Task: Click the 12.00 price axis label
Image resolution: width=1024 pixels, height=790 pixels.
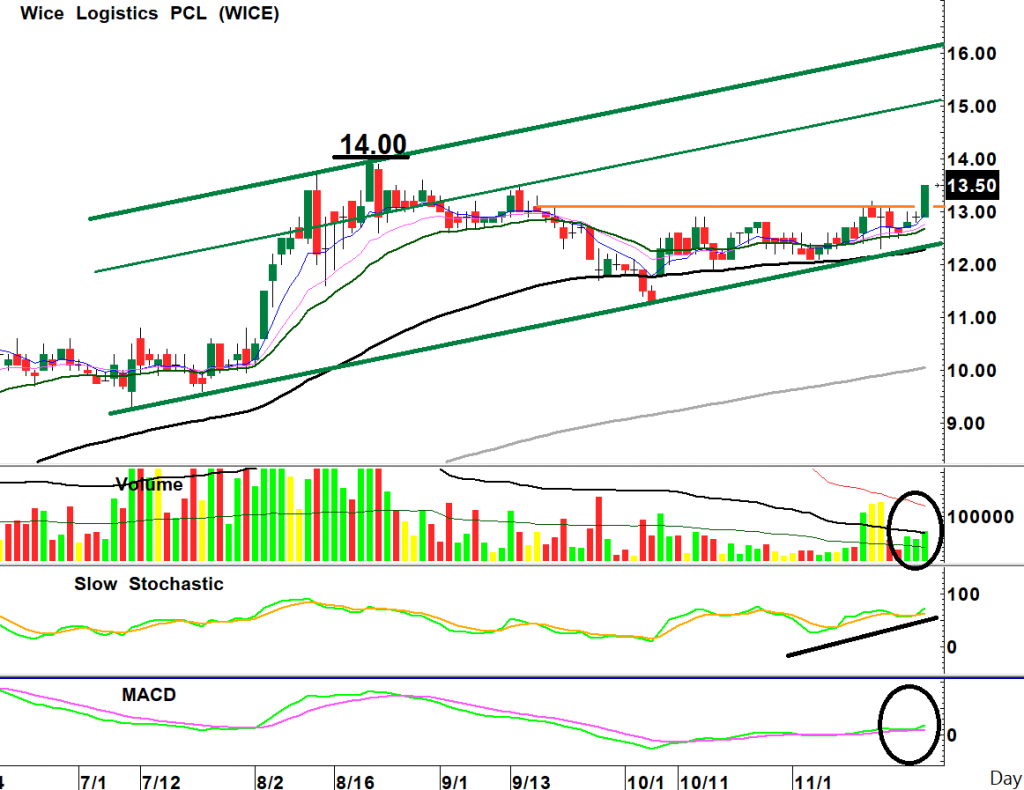Action: point(972,265)
